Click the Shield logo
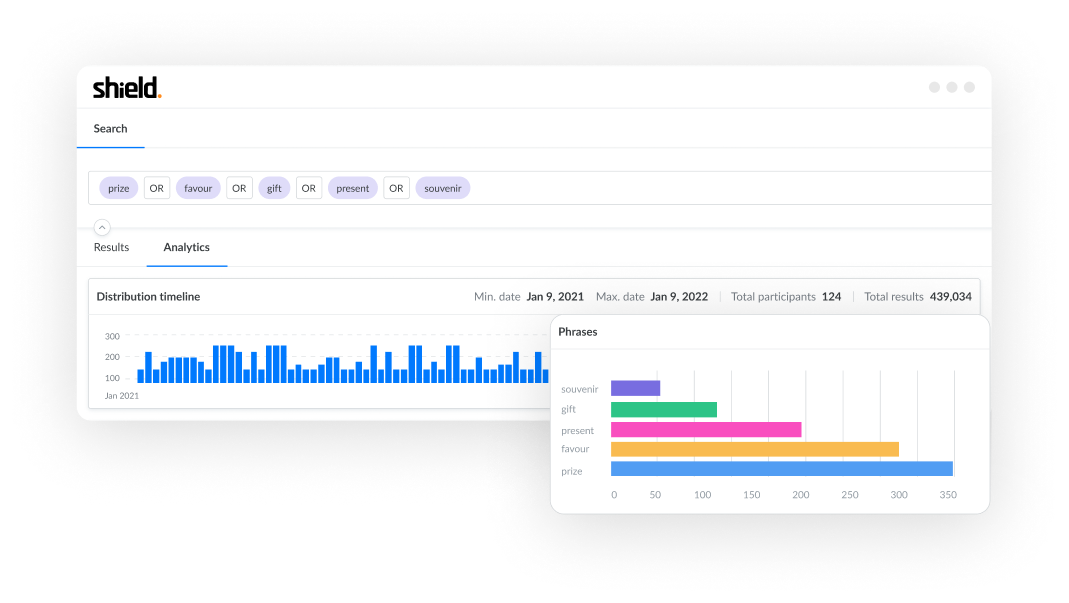Image resolution: width=1069 pixels, height=603 pixels. click(x=126, y=88)
